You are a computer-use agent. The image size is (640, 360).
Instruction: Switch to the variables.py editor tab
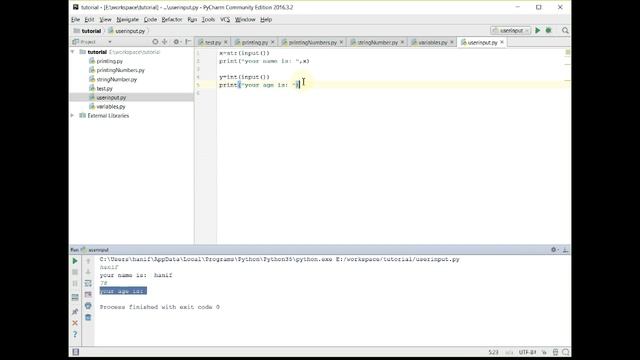point(433,42)
